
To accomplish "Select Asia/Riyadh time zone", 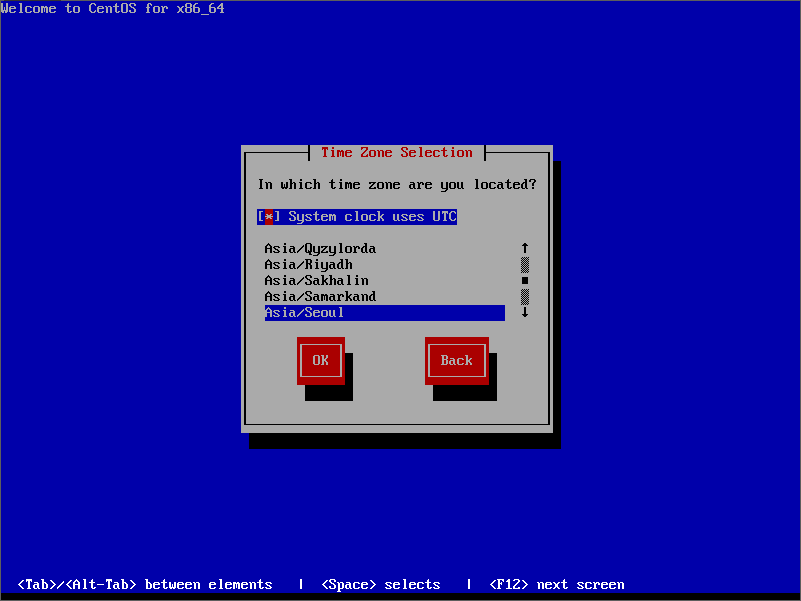I will (385, 265).
